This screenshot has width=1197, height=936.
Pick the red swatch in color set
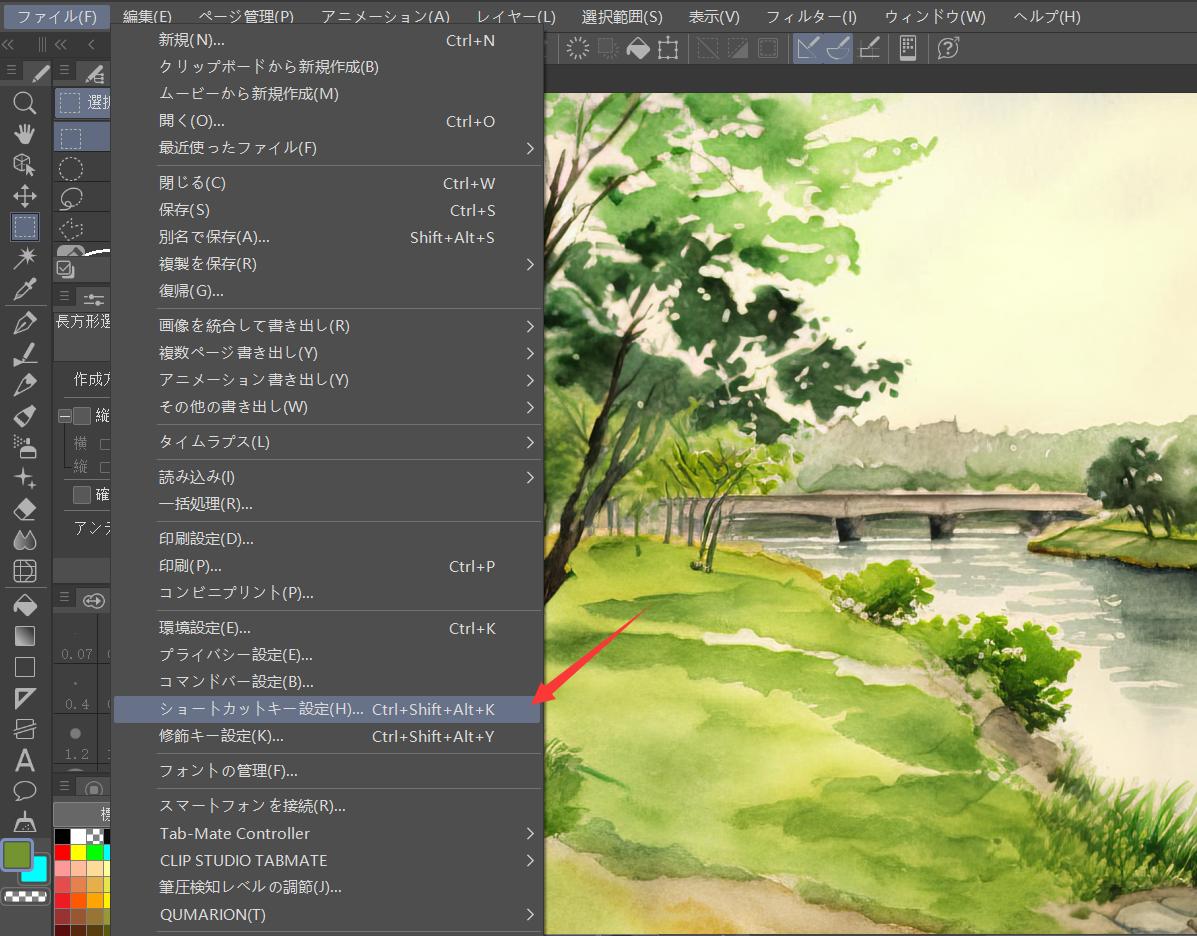[63, 852]
